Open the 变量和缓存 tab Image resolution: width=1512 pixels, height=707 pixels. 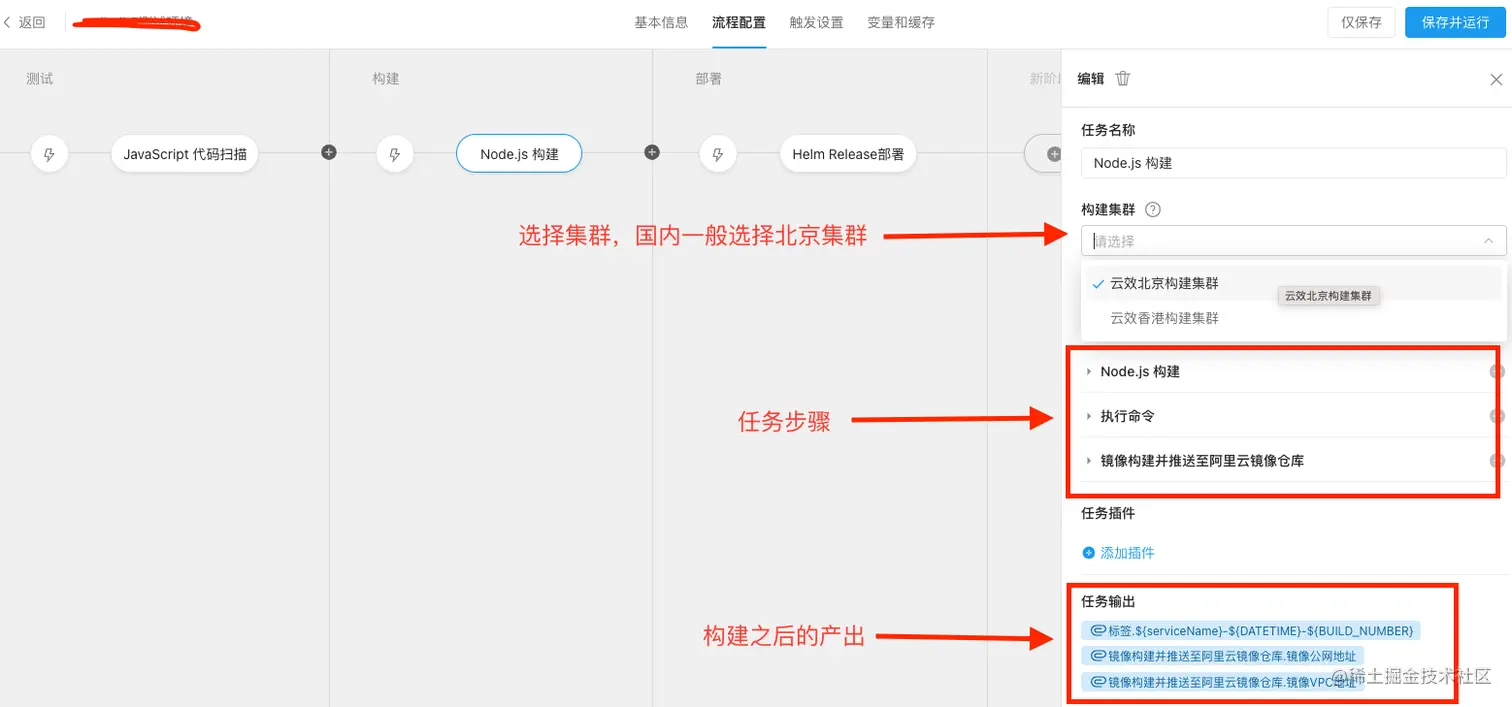tap(901, 22)
